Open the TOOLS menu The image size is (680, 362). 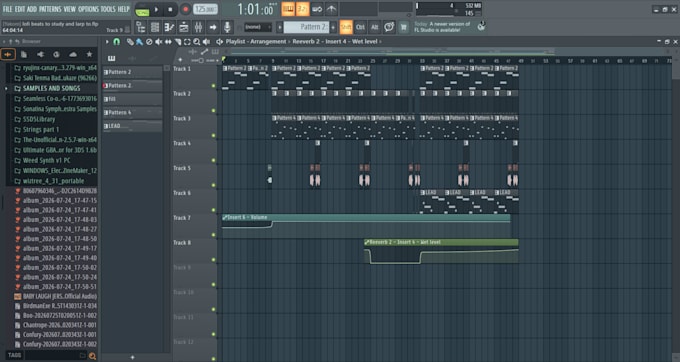tap(108, 9)
